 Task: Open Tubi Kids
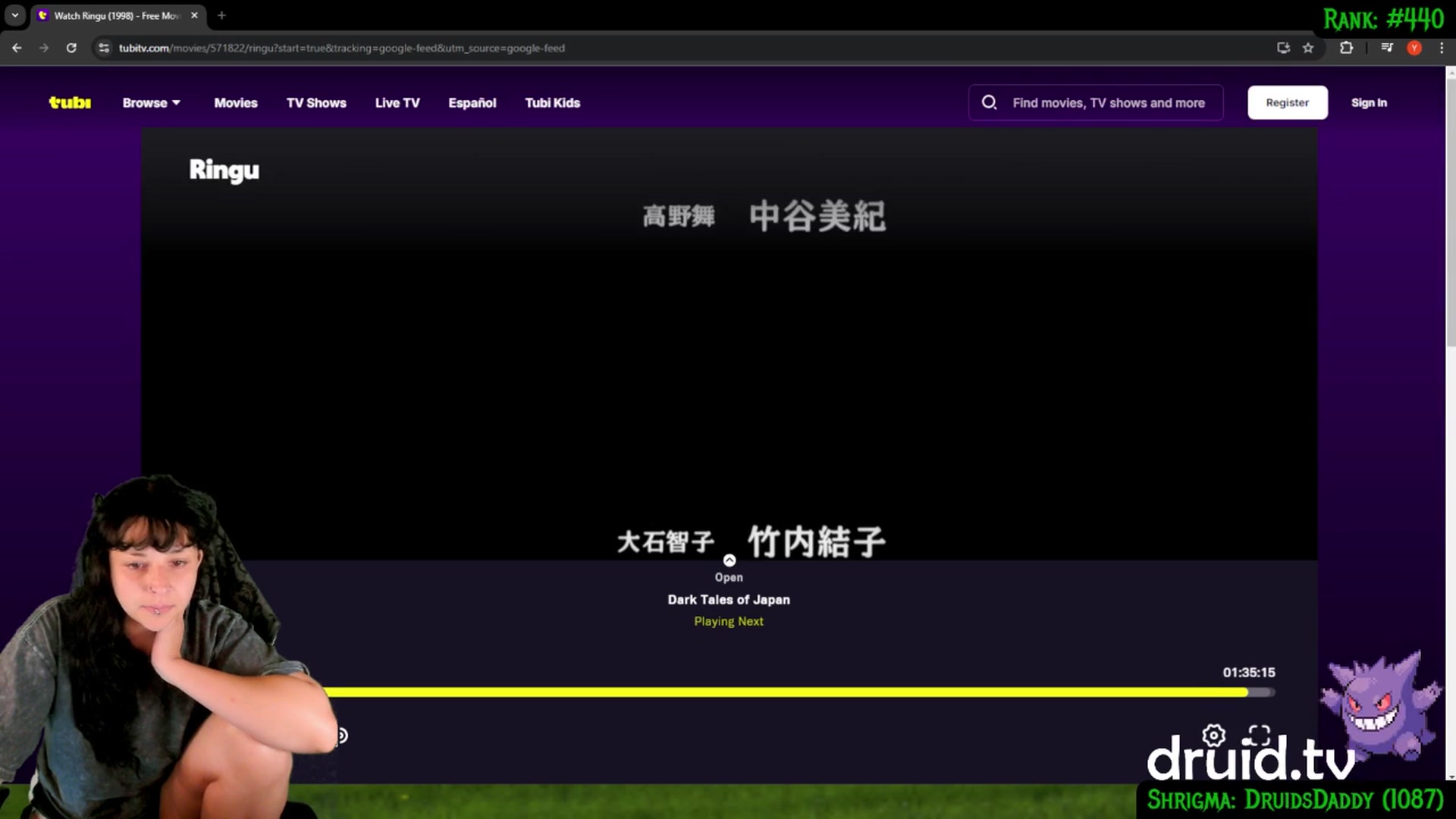point(553,102)
